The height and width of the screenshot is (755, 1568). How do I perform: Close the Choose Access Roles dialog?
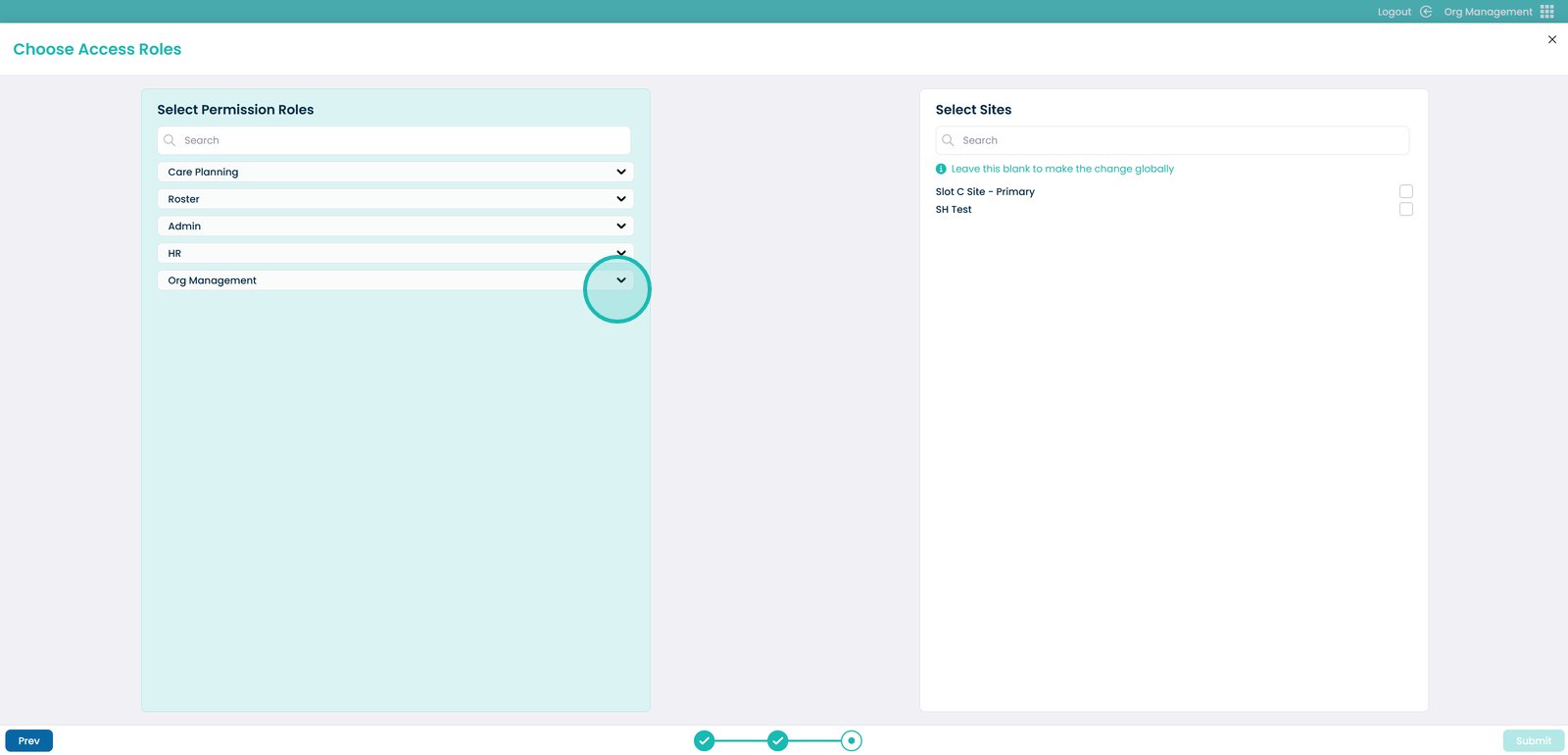pyautogui.click(x=1552, y=40)
